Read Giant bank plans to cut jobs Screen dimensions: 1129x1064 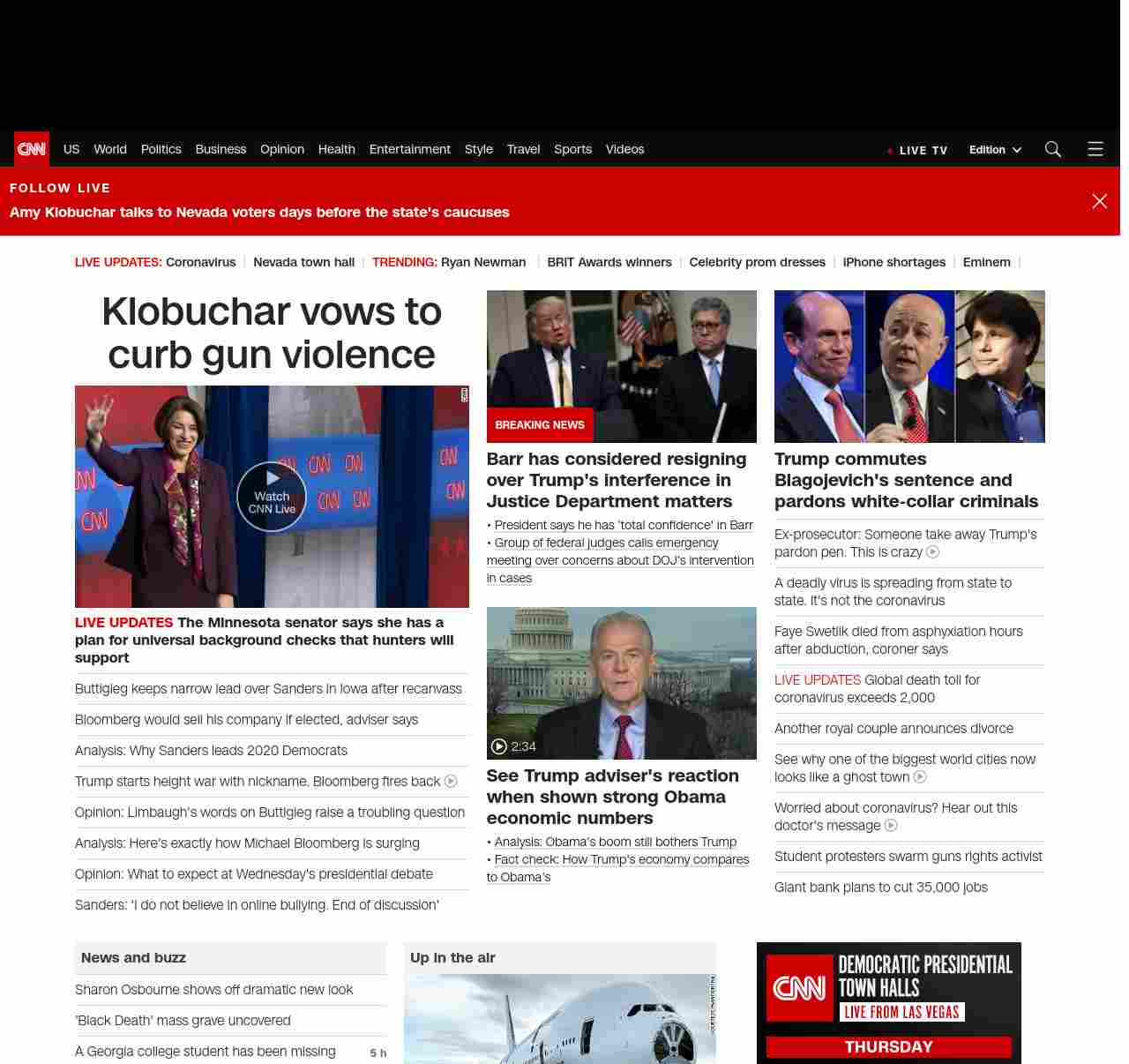(880, 888)
